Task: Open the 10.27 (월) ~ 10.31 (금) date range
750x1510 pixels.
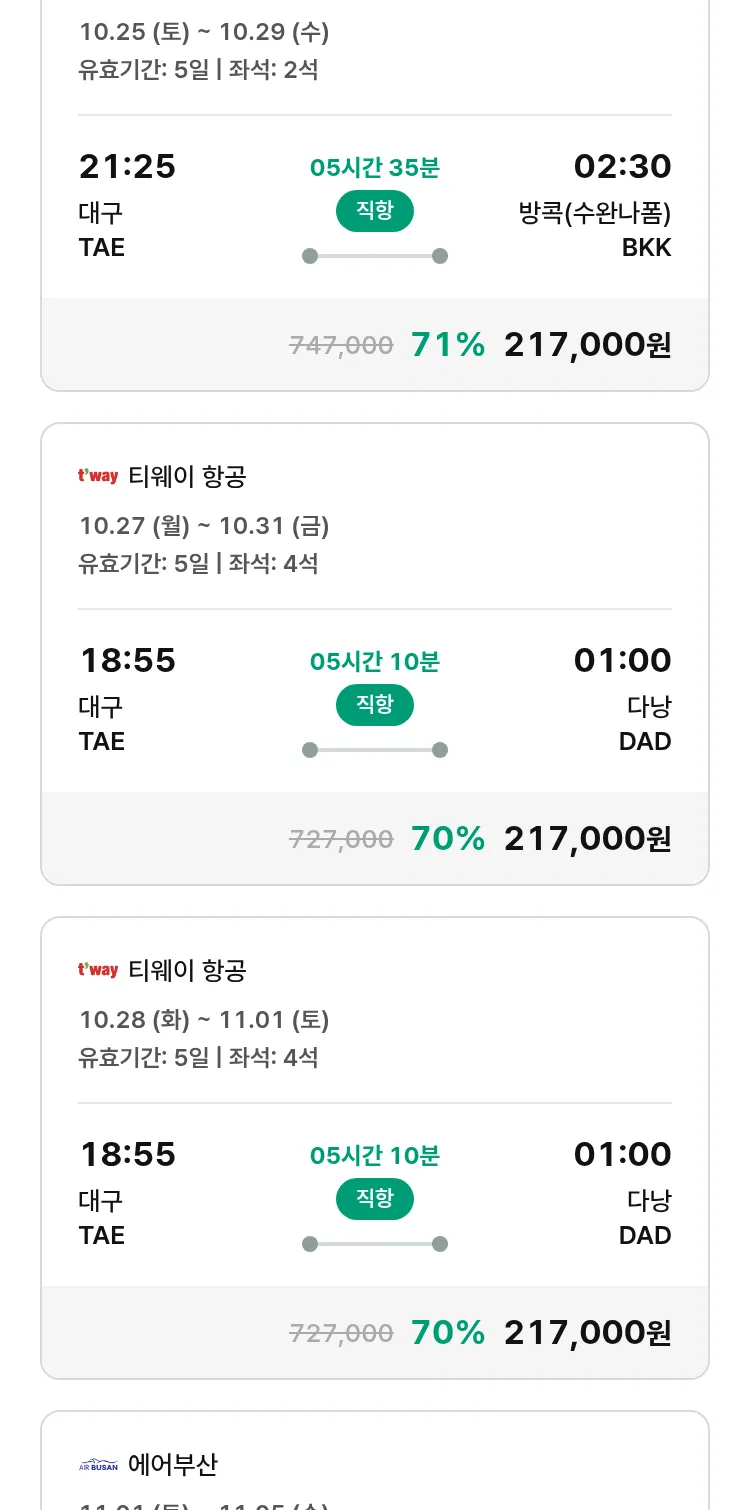Action: (x=204, y=526)
